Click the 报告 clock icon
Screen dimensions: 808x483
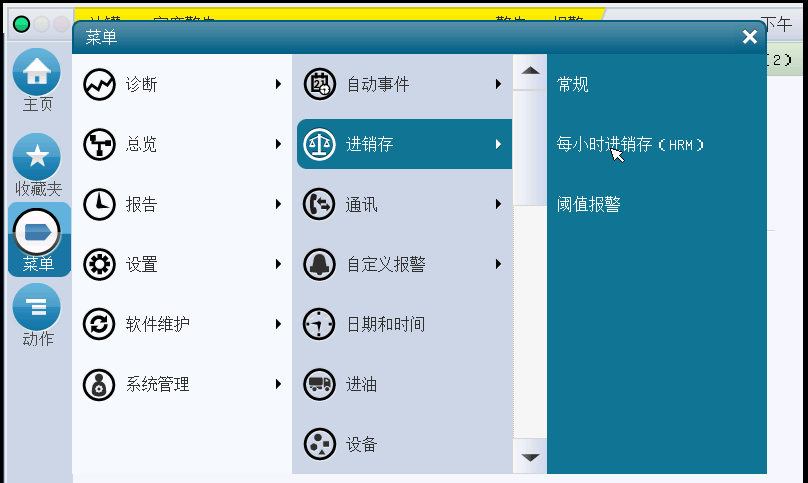coord(100,204)
